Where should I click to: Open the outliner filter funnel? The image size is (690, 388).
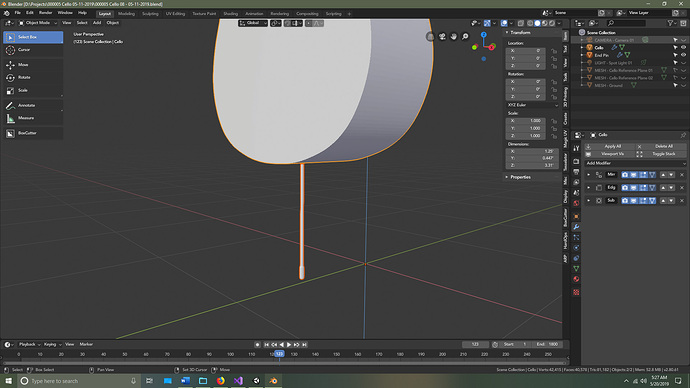click(x=670, y=23)
